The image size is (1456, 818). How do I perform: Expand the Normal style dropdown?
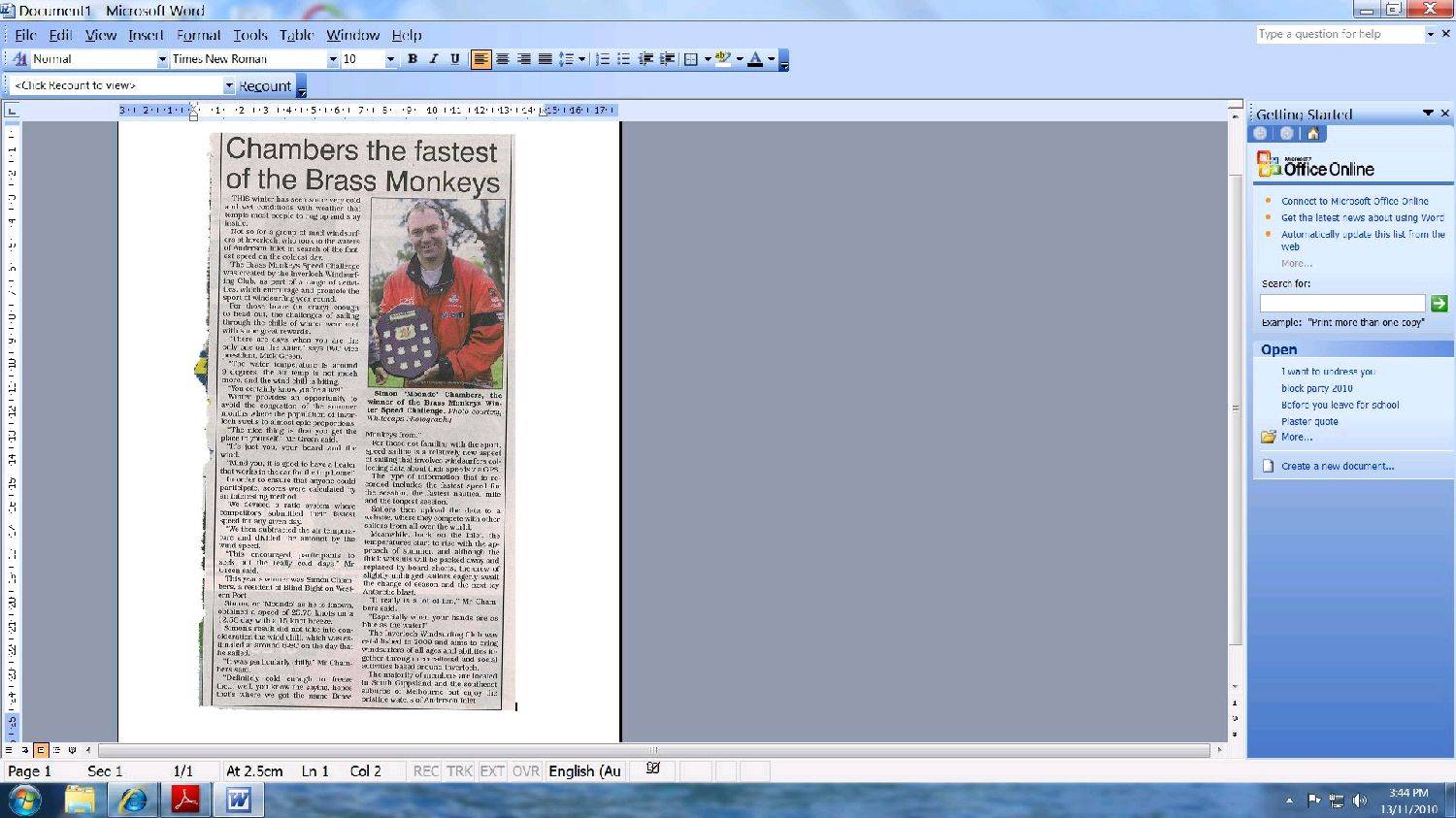pos(162,59)
